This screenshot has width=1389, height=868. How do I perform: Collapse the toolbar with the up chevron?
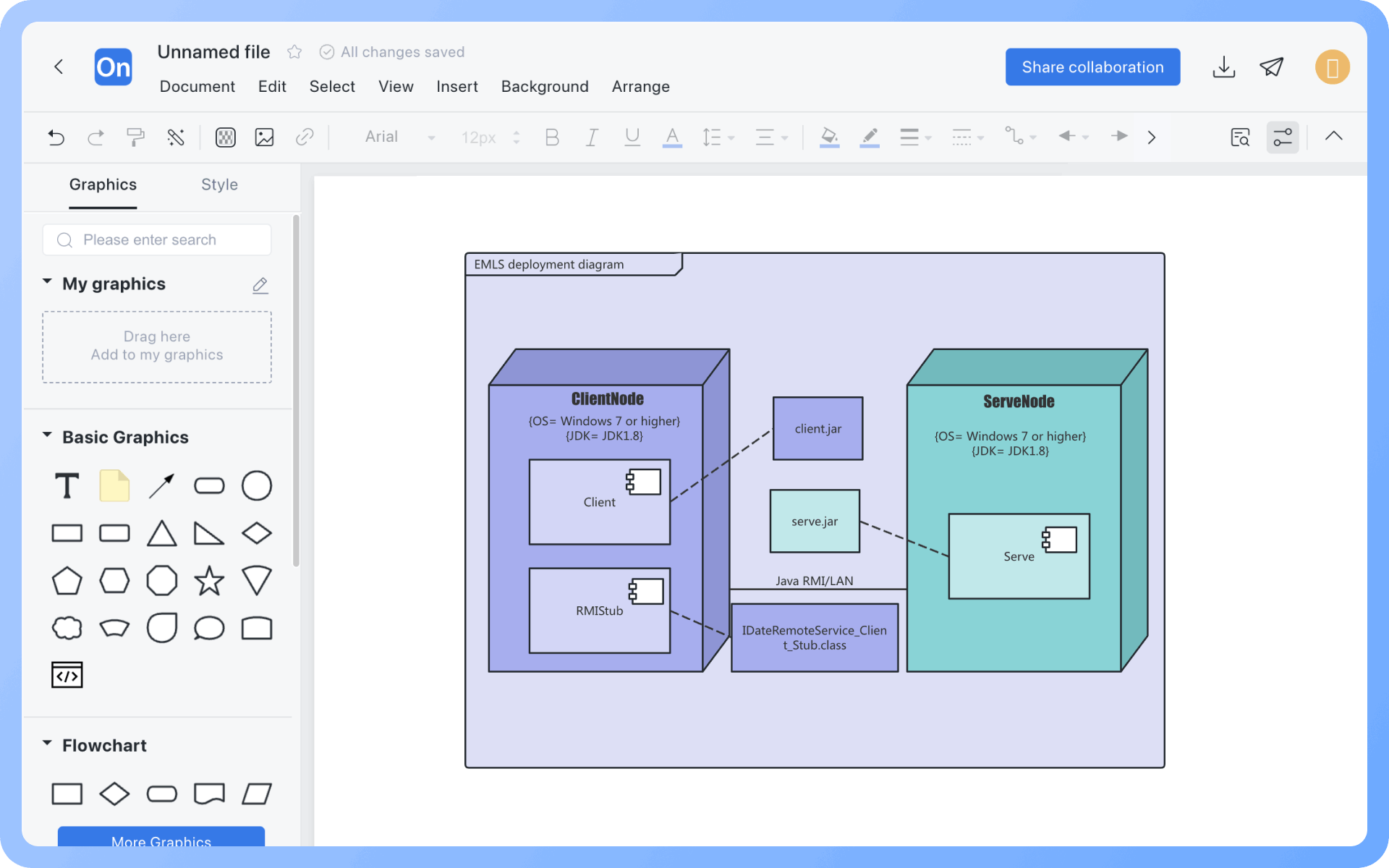[x=1334, y=136]
